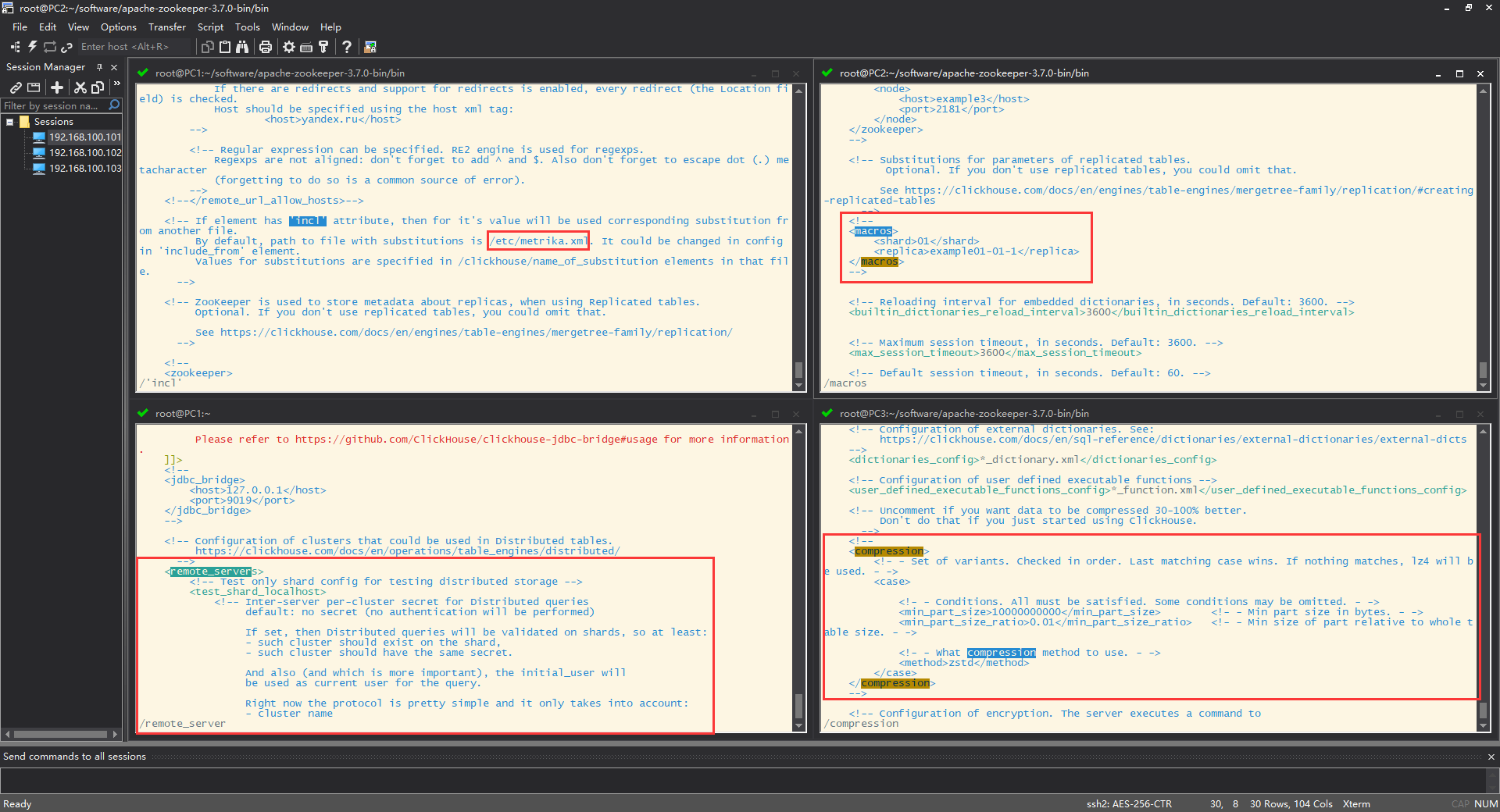Activate the root@PC3 zookeeper session tab
The width and height of the screenshot is (1500, 812).
tap(964, 414)
